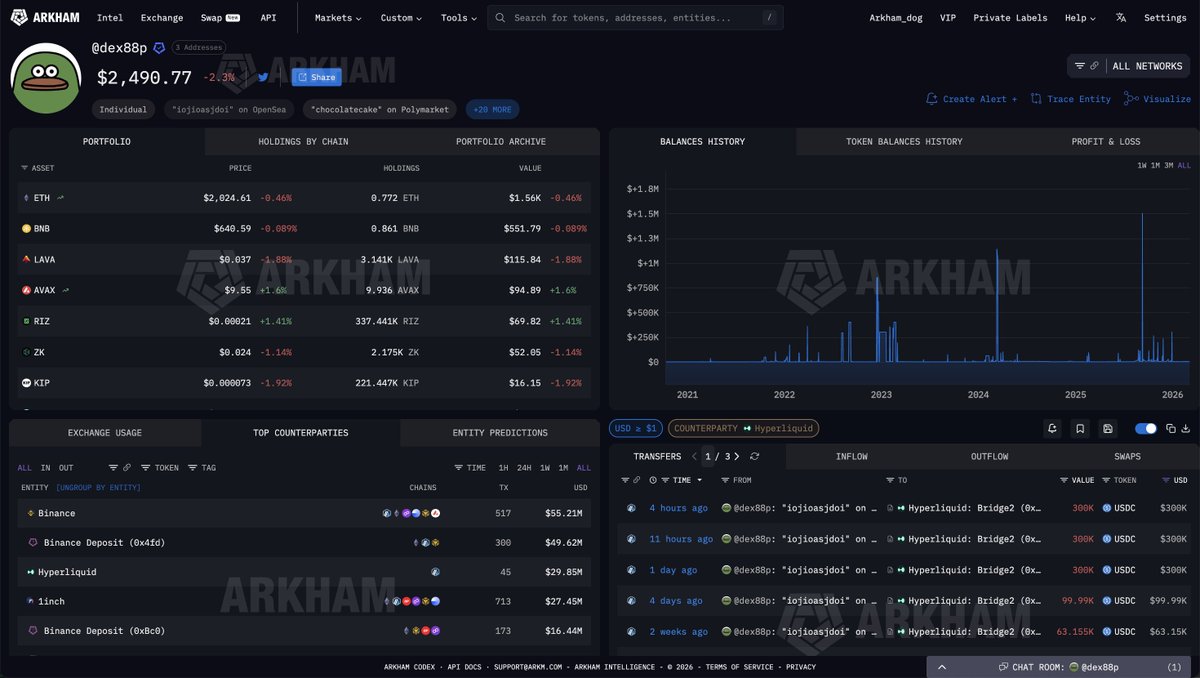Image resolution: width=1200 pixels, height=678 pixels.
Task: Click the COUNTERPARTY Hyperliquid filter chip
Action: (743, 428)
